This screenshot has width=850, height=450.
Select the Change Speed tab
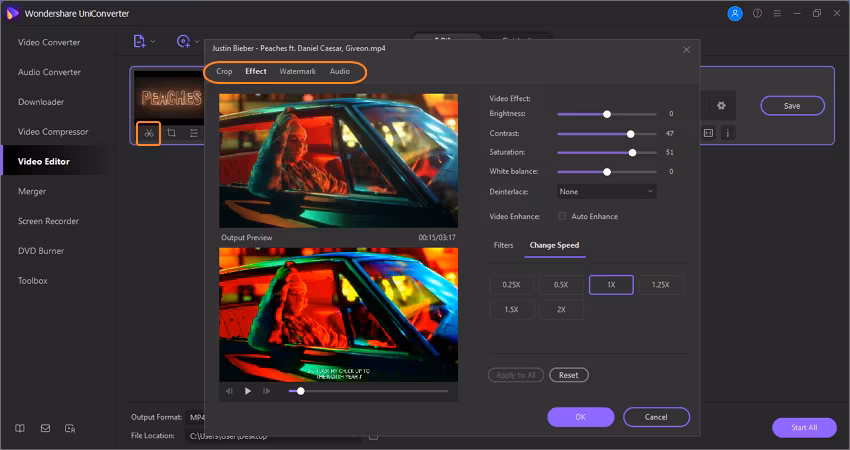[x=554, y=245]
